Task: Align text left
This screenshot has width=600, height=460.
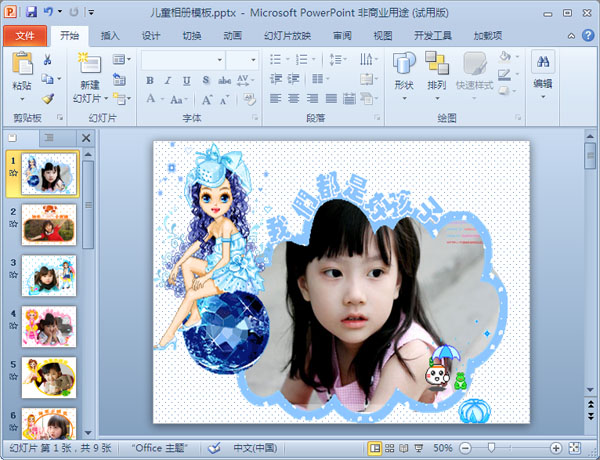Action: point(276,99)
